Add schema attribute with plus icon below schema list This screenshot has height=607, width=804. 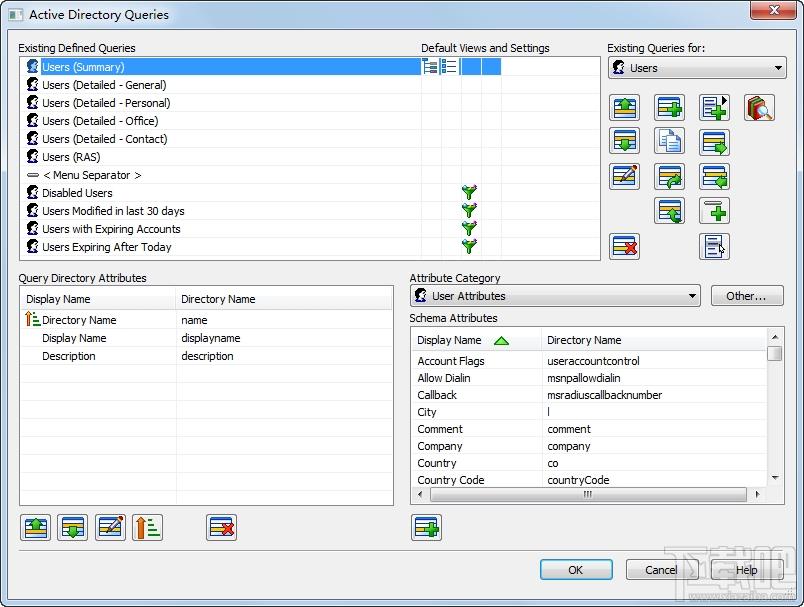[427, 528]
